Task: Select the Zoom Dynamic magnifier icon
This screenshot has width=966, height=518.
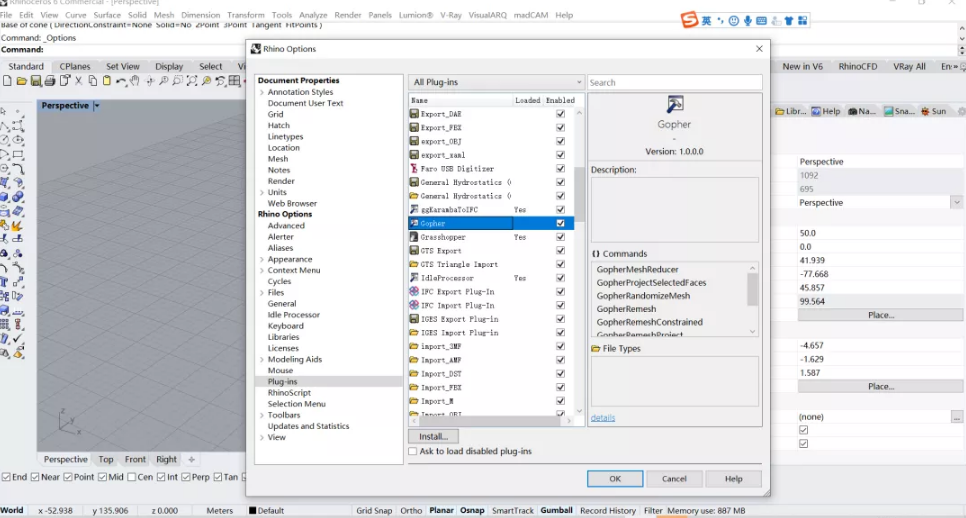Action: pyautogui.click(x=164, y=81)
